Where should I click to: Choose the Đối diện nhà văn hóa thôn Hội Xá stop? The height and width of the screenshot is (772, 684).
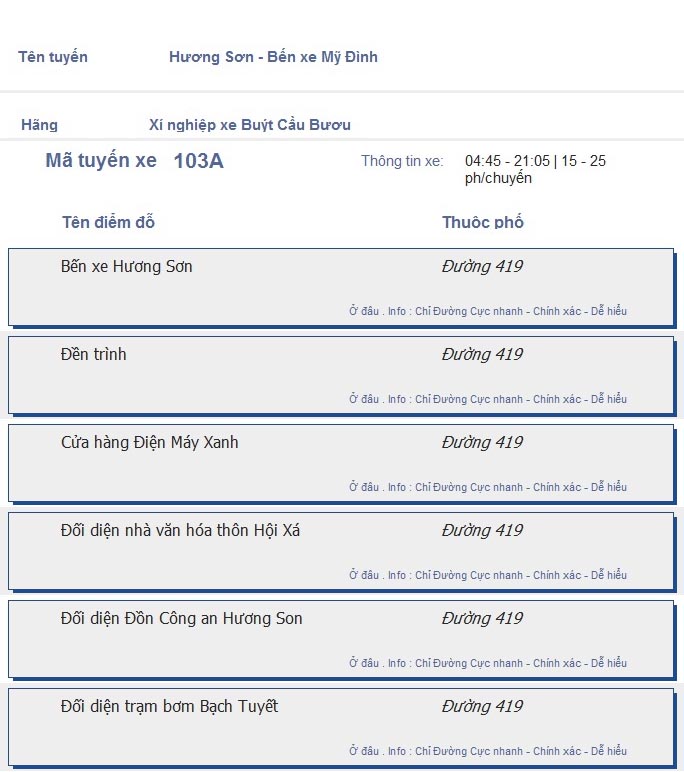(180, 530)
